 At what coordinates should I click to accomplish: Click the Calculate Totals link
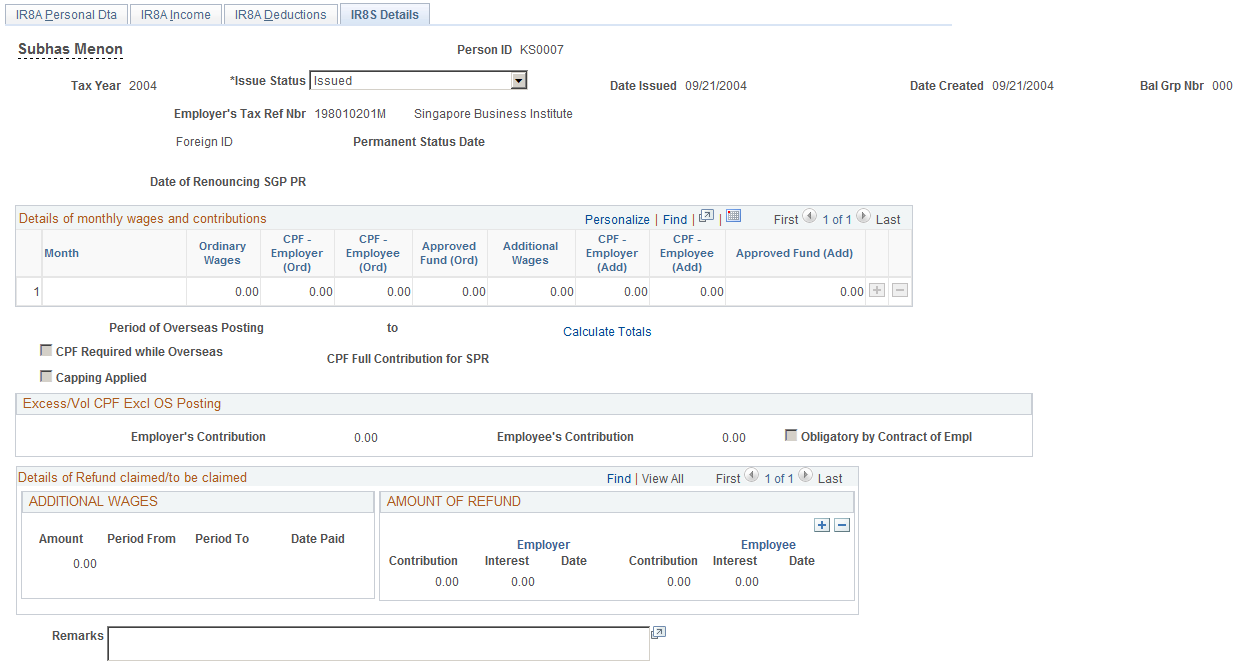[606, 331]
